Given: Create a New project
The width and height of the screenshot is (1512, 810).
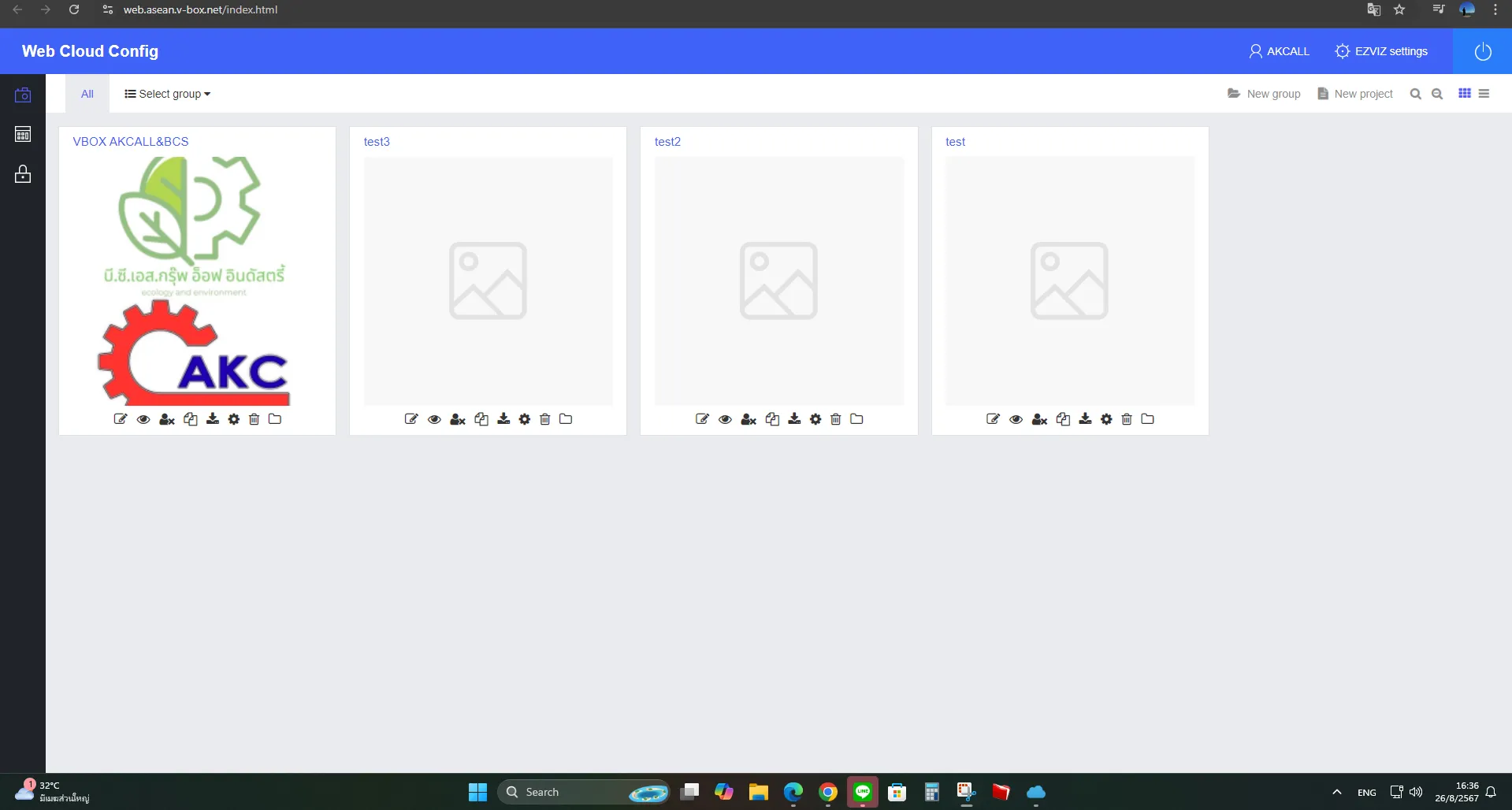Looking at the screenshot, I should [x=1355, y=94].
